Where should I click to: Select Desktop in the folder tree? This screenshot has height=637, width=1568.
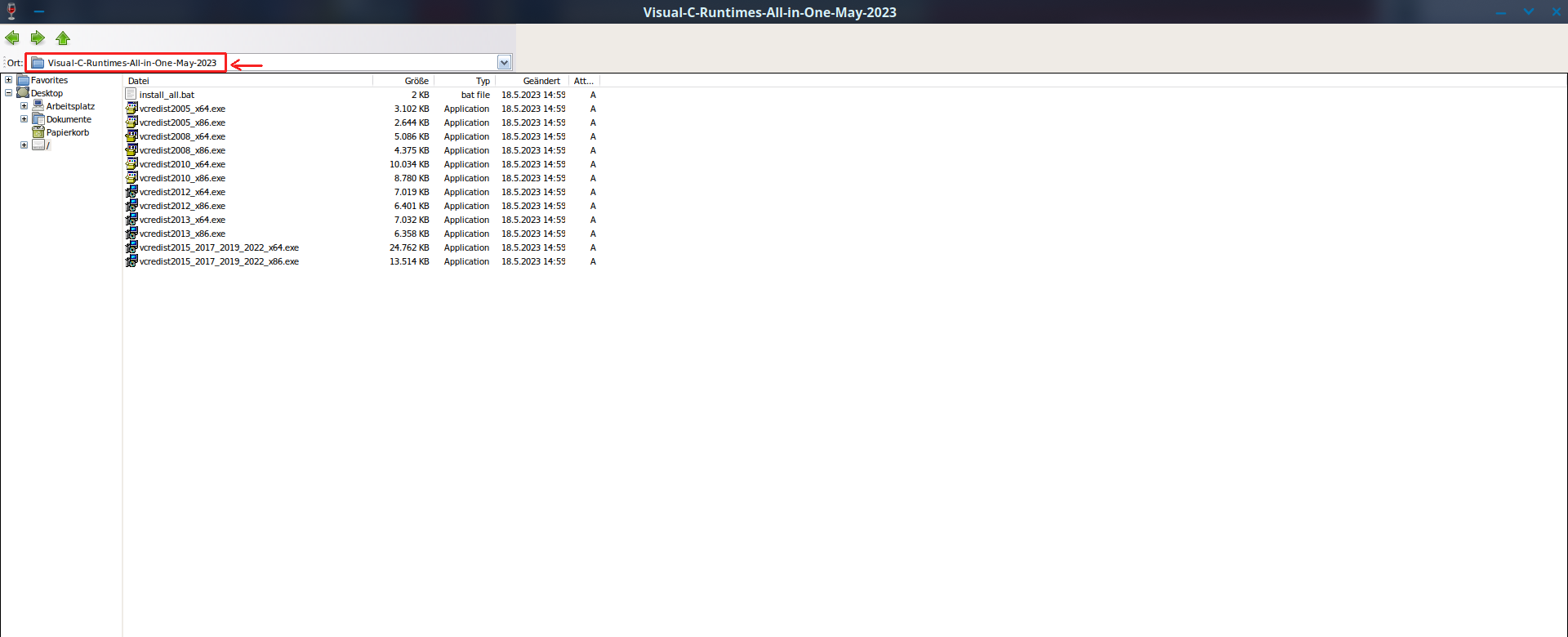[47, 93]
